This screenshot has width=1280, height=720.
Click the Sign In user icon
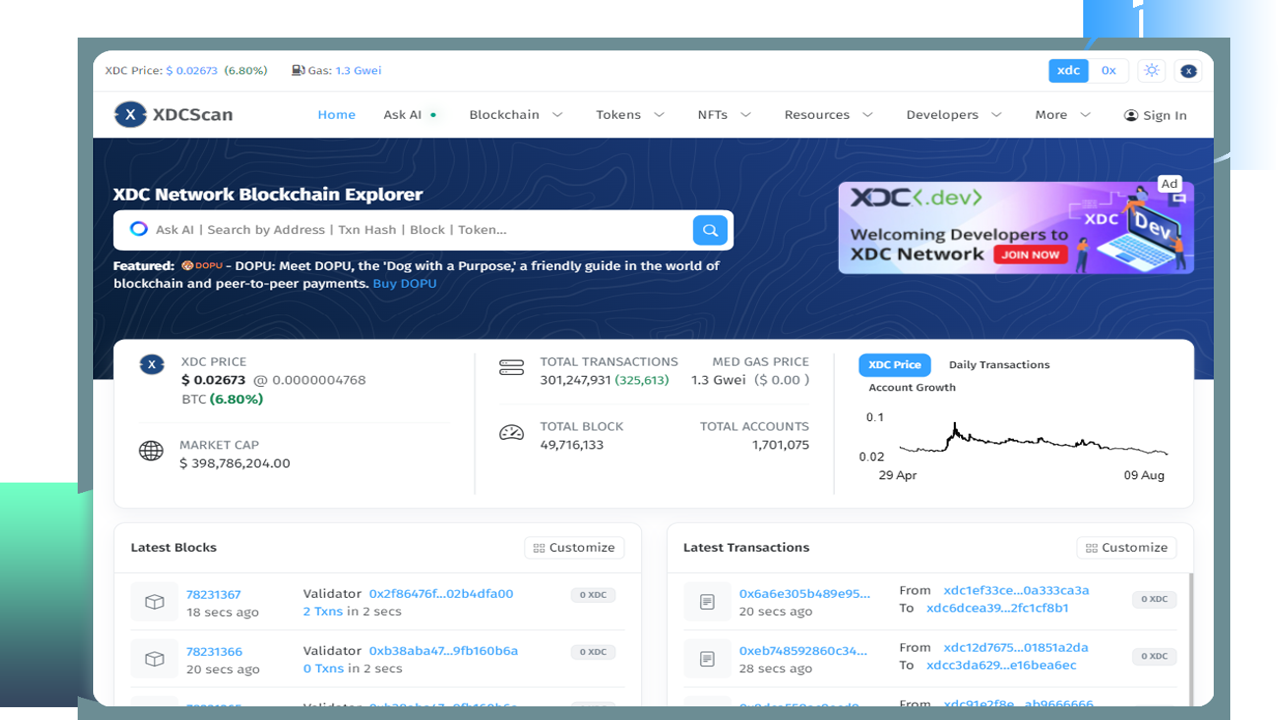pyautogui.click(x=1131, y=115)
